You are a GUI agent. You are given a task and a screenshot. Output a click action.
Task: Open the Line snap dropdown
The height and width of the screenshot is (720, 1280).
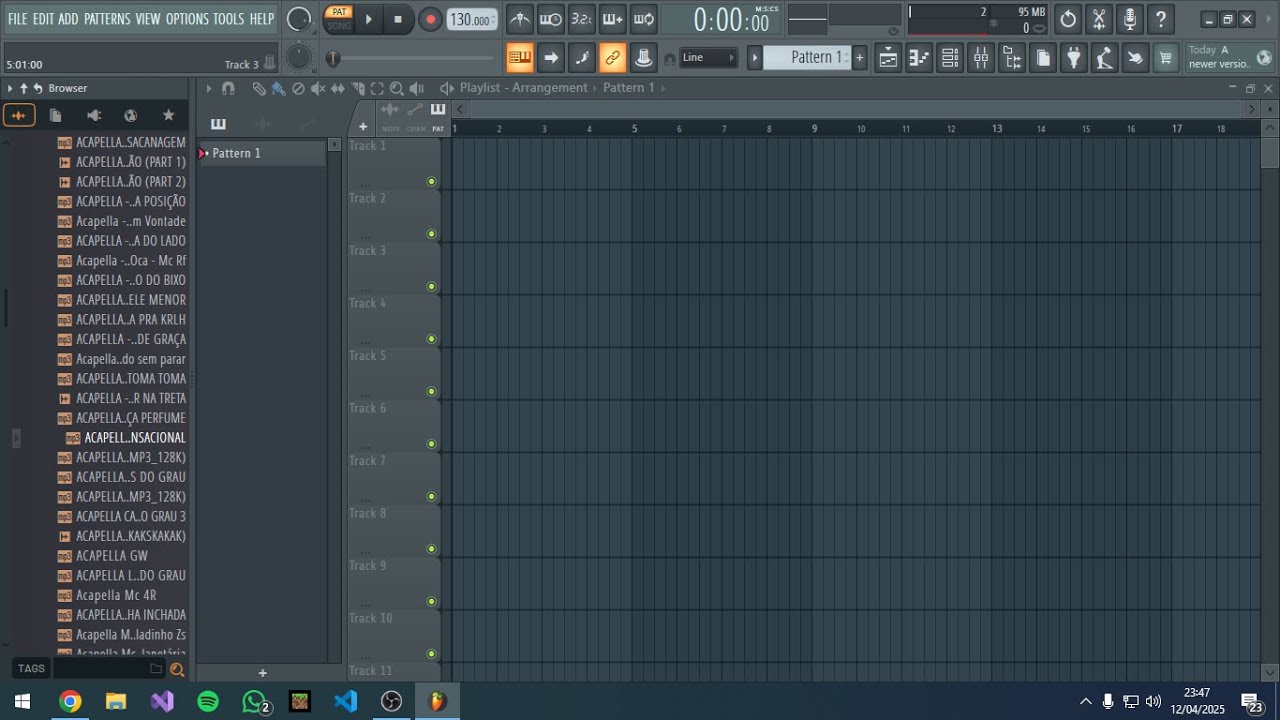708,58
